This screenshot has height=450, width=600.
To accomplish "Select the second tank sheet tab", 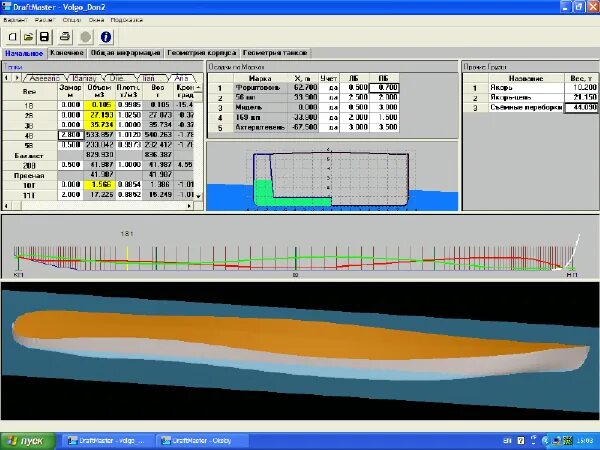I will point(84,78).
